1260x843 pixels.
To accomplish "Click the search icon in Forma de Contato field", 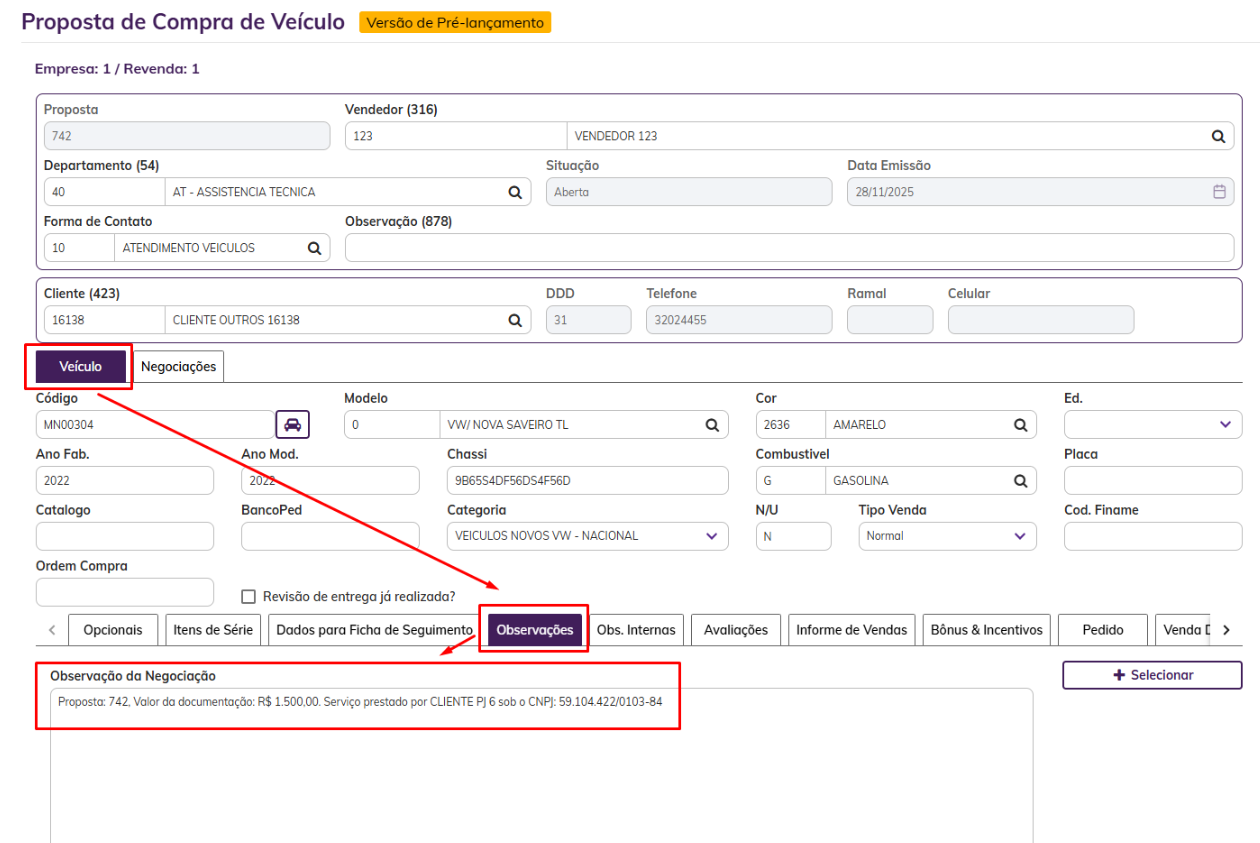I will pos(314,248).
